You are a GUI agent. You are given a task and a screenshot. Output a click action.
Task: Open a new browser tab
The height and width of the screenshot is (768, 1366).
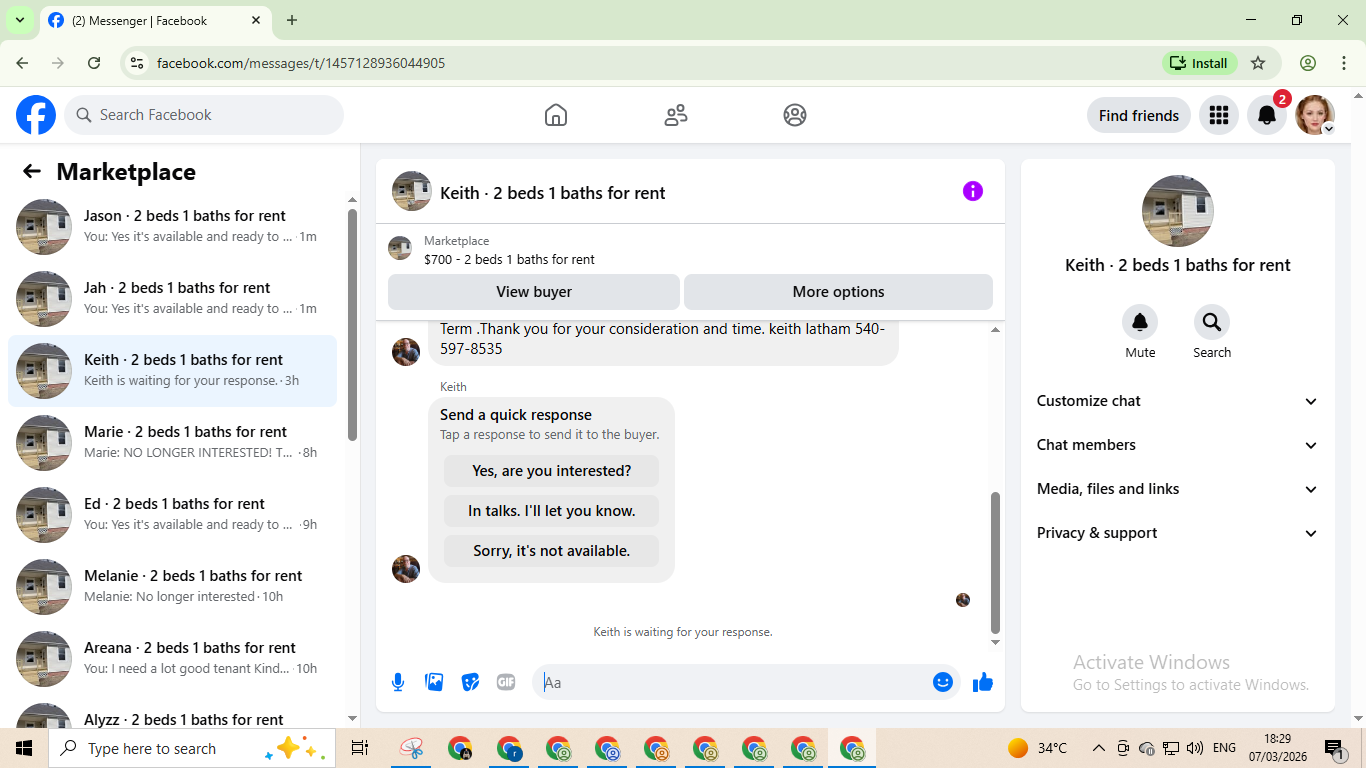292,20
